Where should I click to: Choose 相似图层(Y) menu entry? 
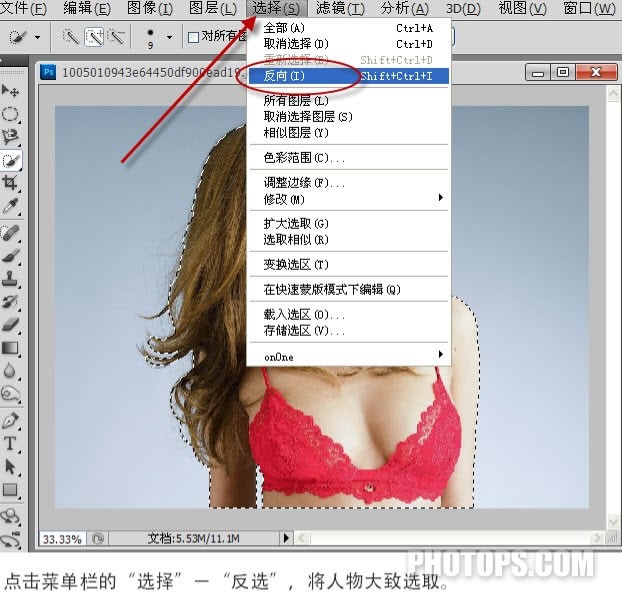[349, 132]
